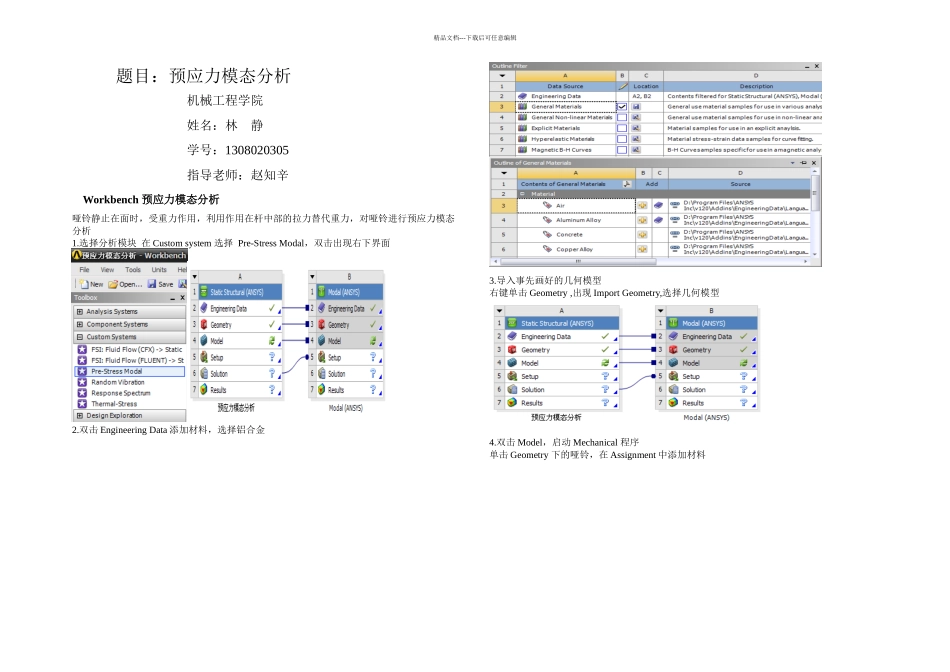Screen dimensions: 950x672
Task: Click the Thermal-Stress star icon
Action: click(x=82, y=404)
